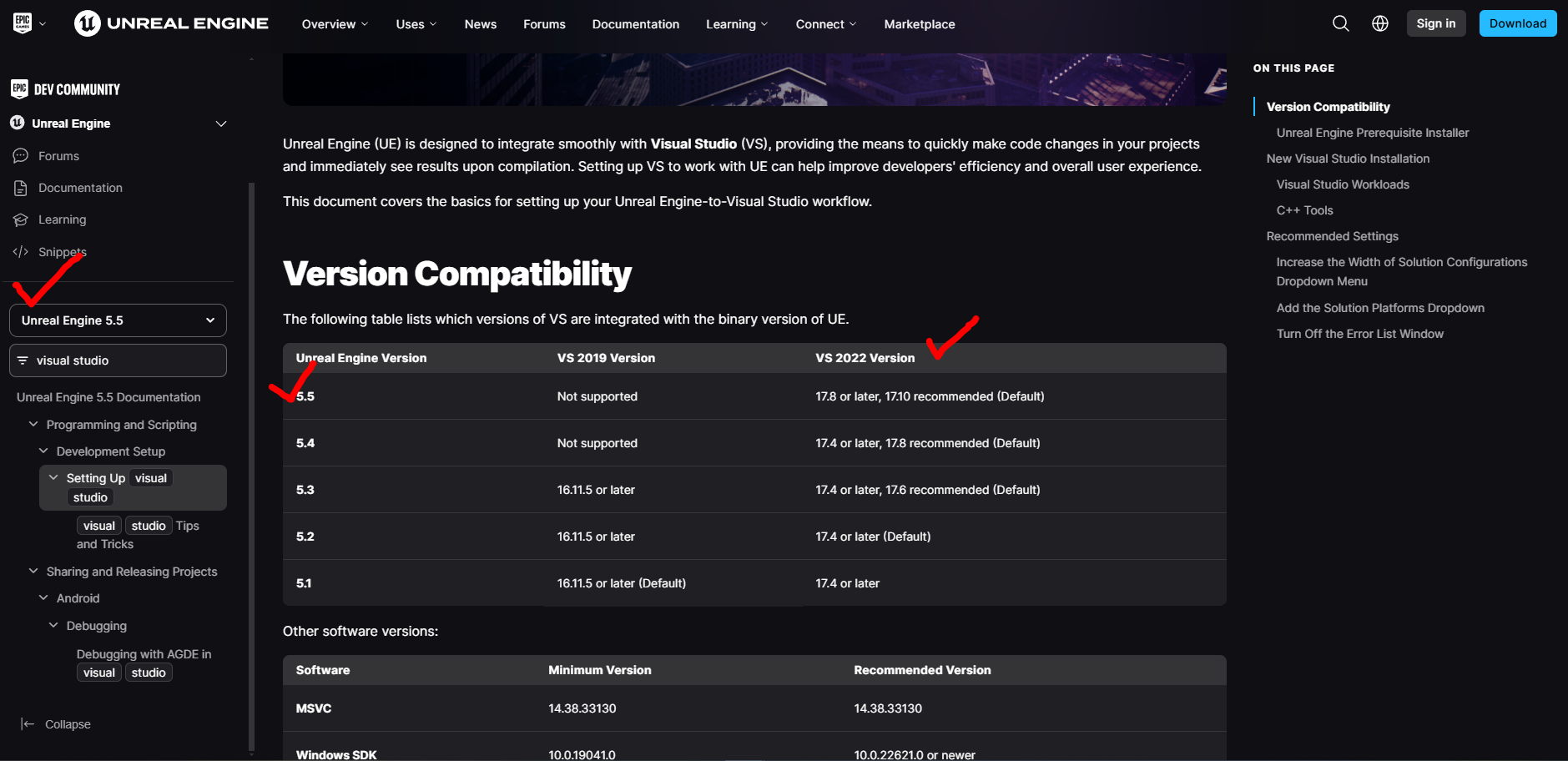Click the Snippets code brackets icon
This screenshot has height=761, width=1568.
(21, 252)
